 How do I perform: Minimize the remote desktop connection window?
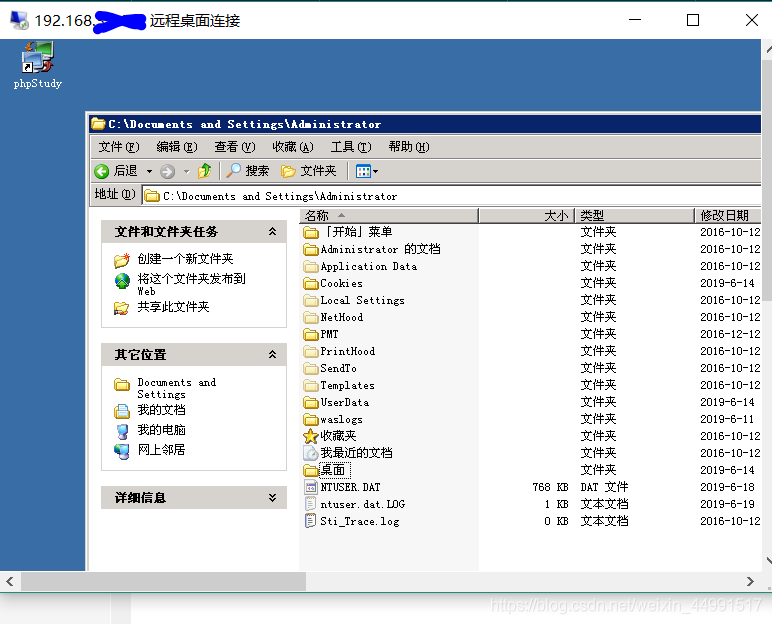(x=635, y=20)
